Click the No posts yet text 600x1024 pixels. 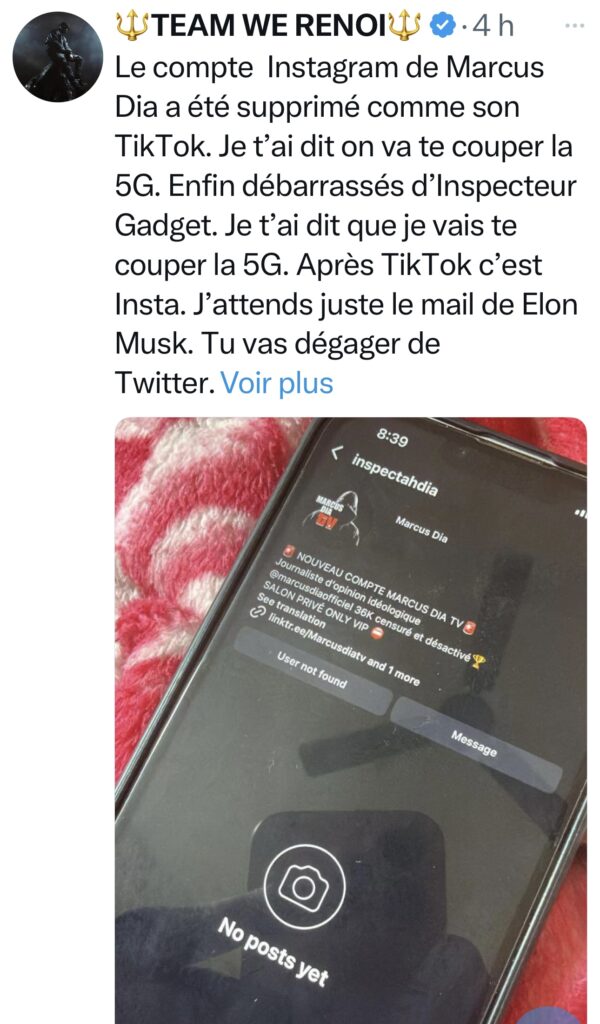click(x=273, y=951)
